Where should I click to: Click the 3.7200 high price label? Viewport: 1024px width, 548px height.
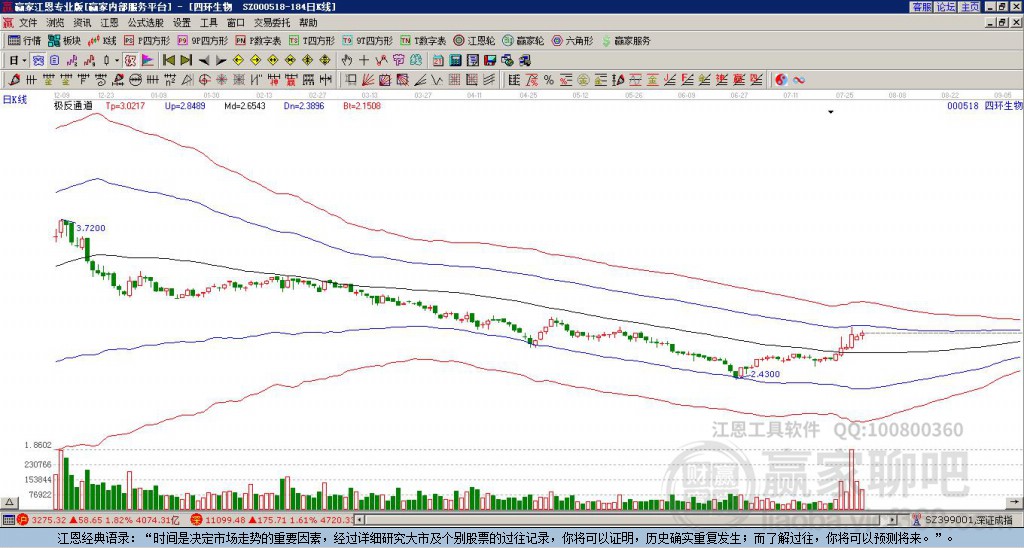click(x=91, y=228)
